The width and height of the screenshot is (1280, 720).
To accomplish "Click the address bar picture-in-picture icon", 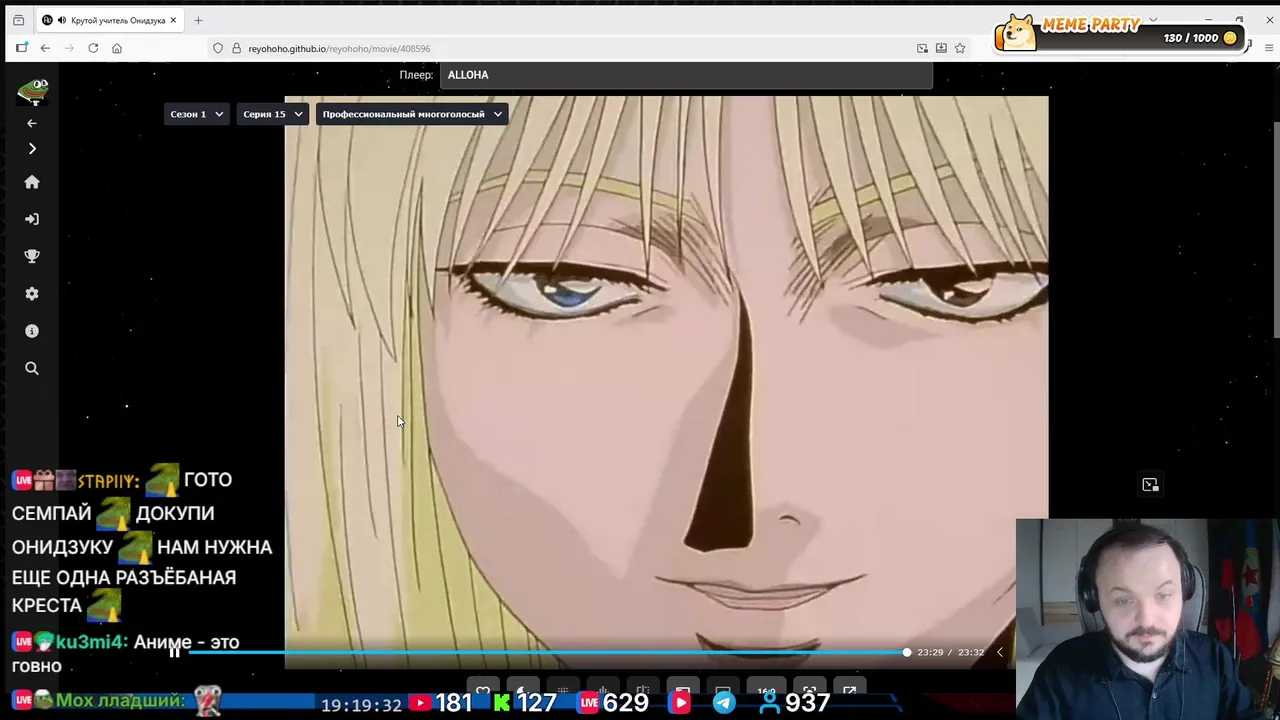I will pyautogui.click(x=922, y=48).
